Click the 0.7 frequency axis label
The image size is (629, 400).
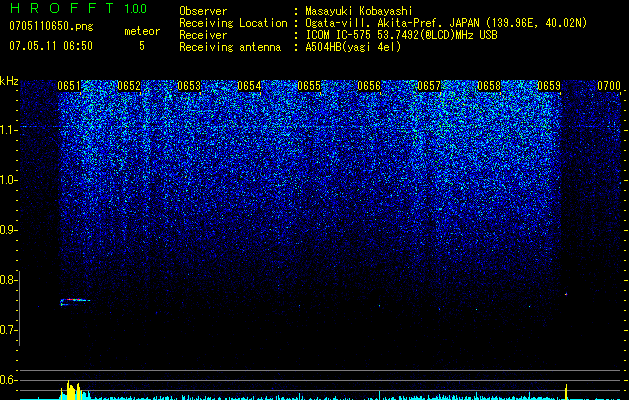[8, 330]
